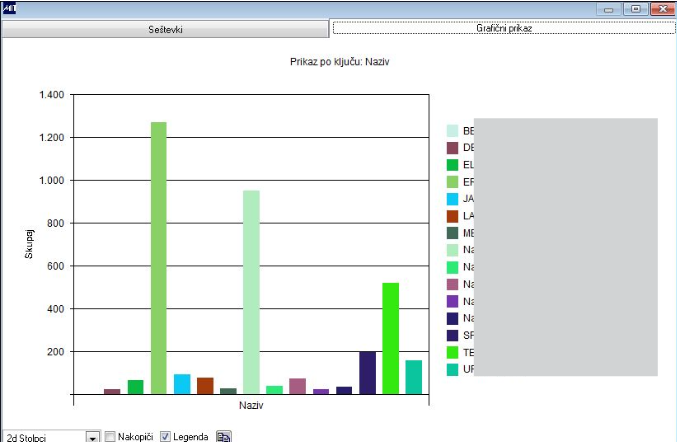Click the tall dark navy bar at 200

pos(367,373)
